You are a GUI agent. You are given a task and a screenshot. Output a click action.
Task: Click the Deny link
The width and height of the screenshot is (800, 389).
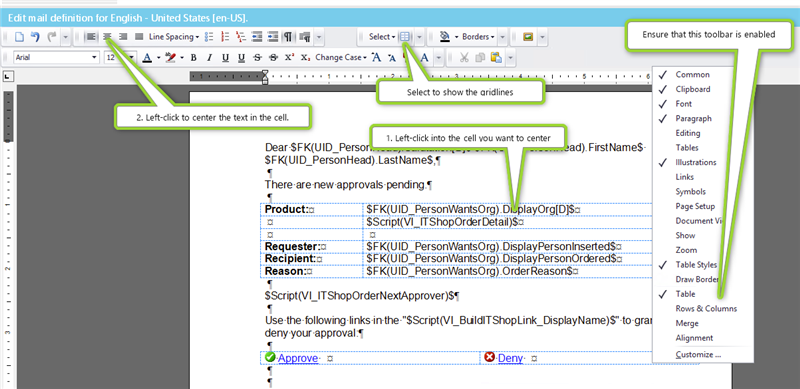[x=510, y=358]
